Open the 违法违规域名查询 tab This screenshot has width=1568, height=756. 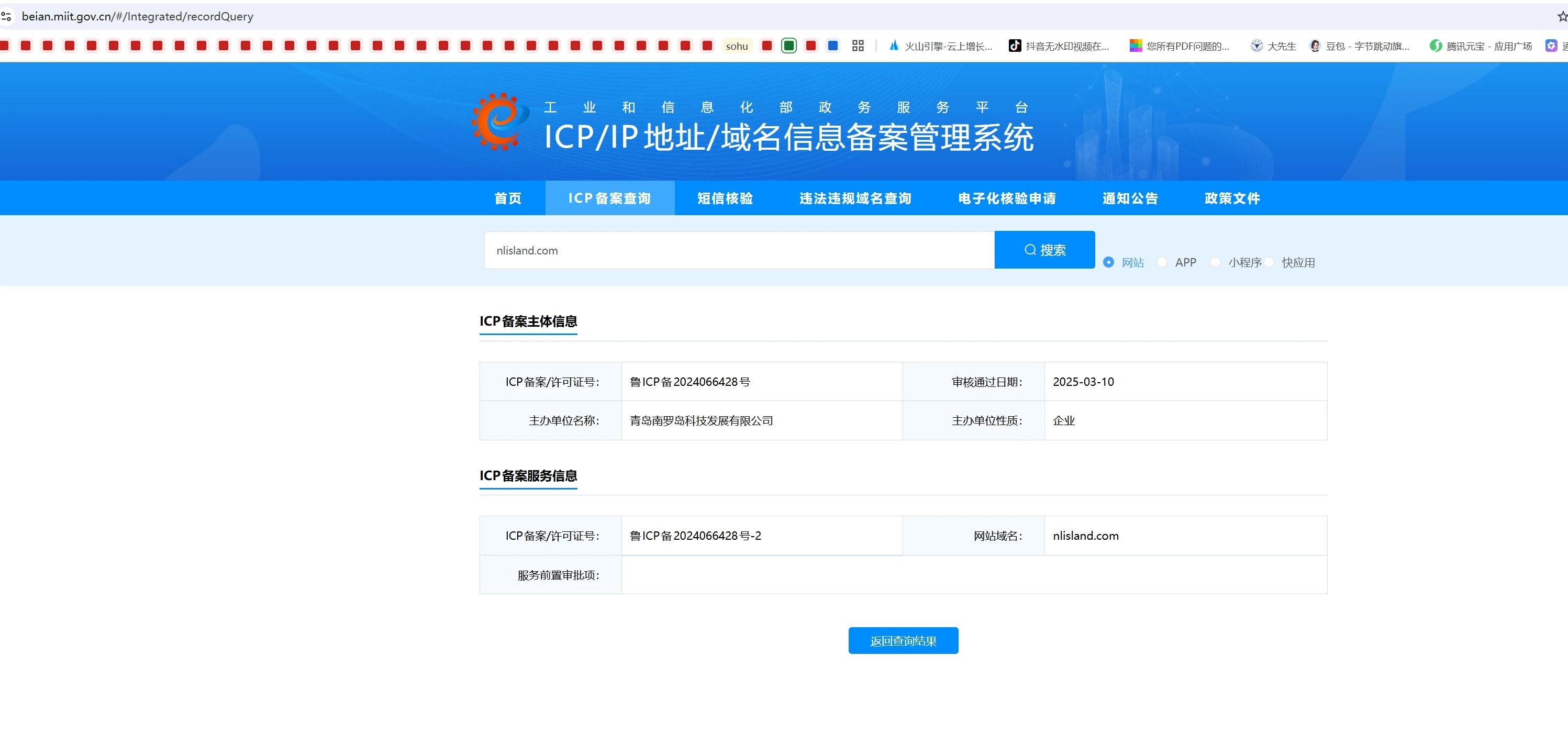[855, 198]
